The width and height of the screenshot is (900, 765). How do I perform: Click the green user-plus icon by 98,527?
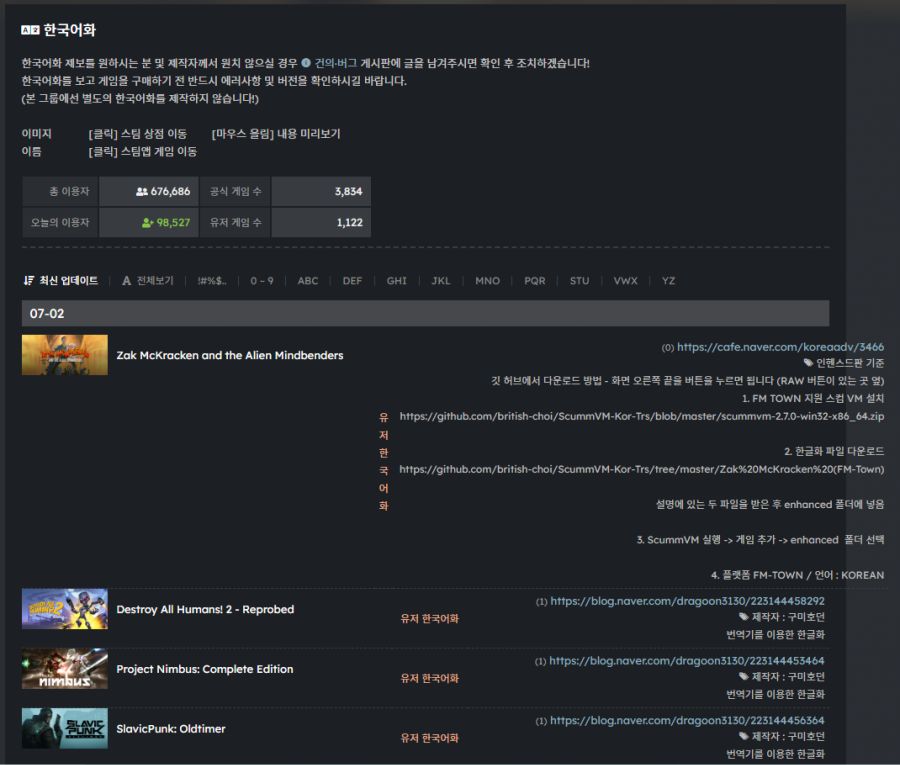click(148, 222)
